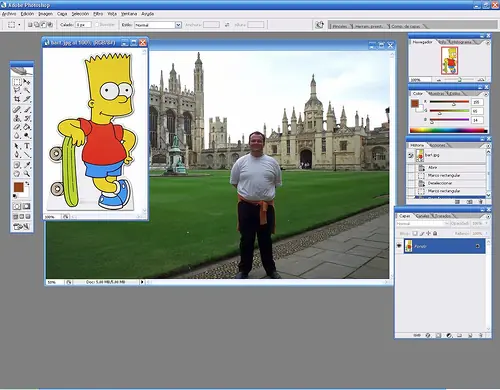
Task: Open the Filtro menu
Action: click(98, 14)
